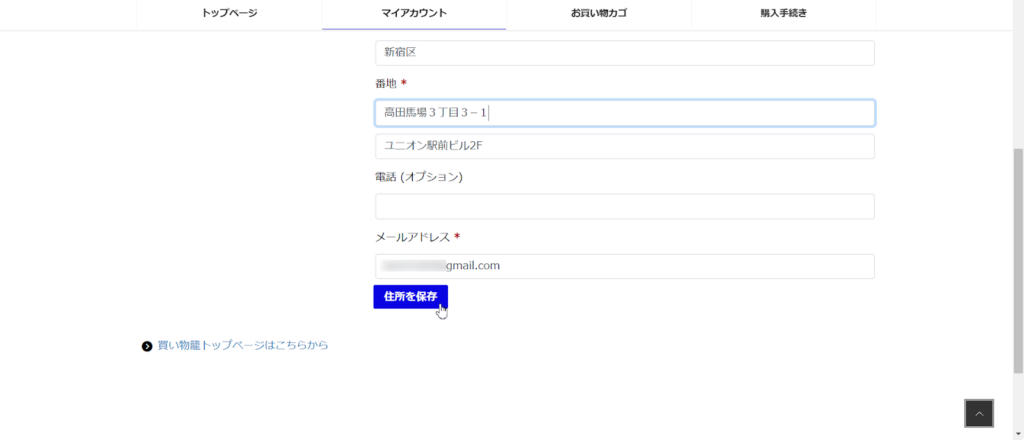Click the 番地 field with 高田馬場3丁目3-1
Screen dimensions: 1024x440
(624, 113)
